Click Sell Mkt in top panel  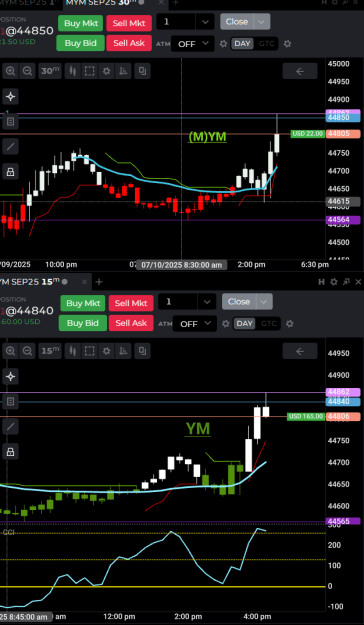pos(129,23)
